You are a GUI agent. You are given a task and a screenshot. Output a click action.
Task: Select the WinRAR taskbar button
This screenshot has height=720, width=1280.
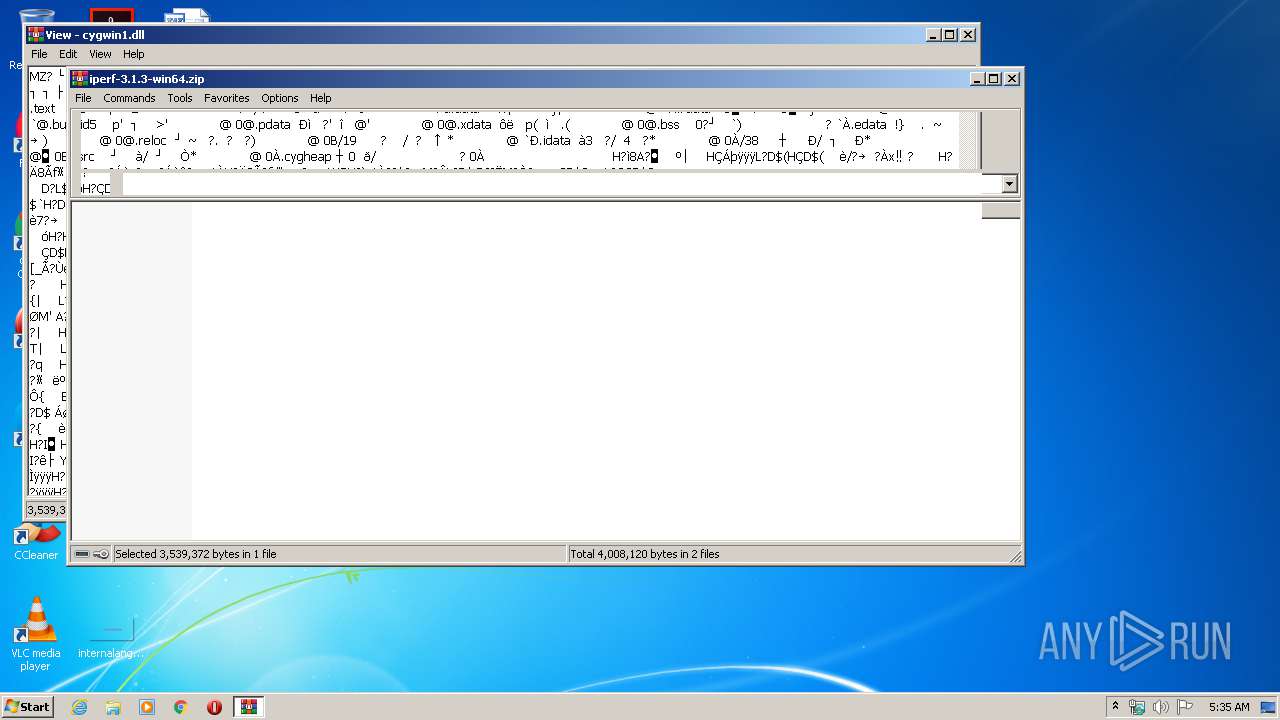tap(249, 707)
